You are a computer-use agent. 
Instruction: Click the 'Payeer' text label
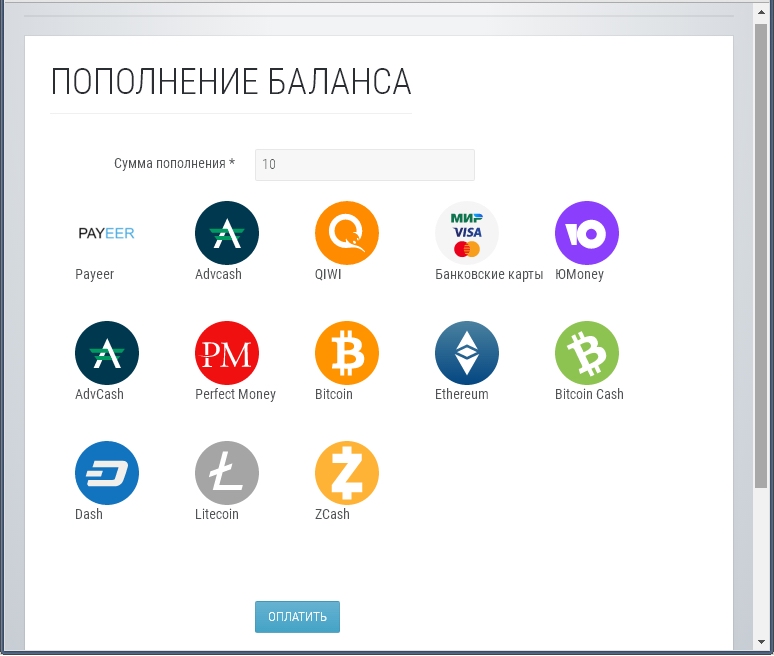coord(94,274)
